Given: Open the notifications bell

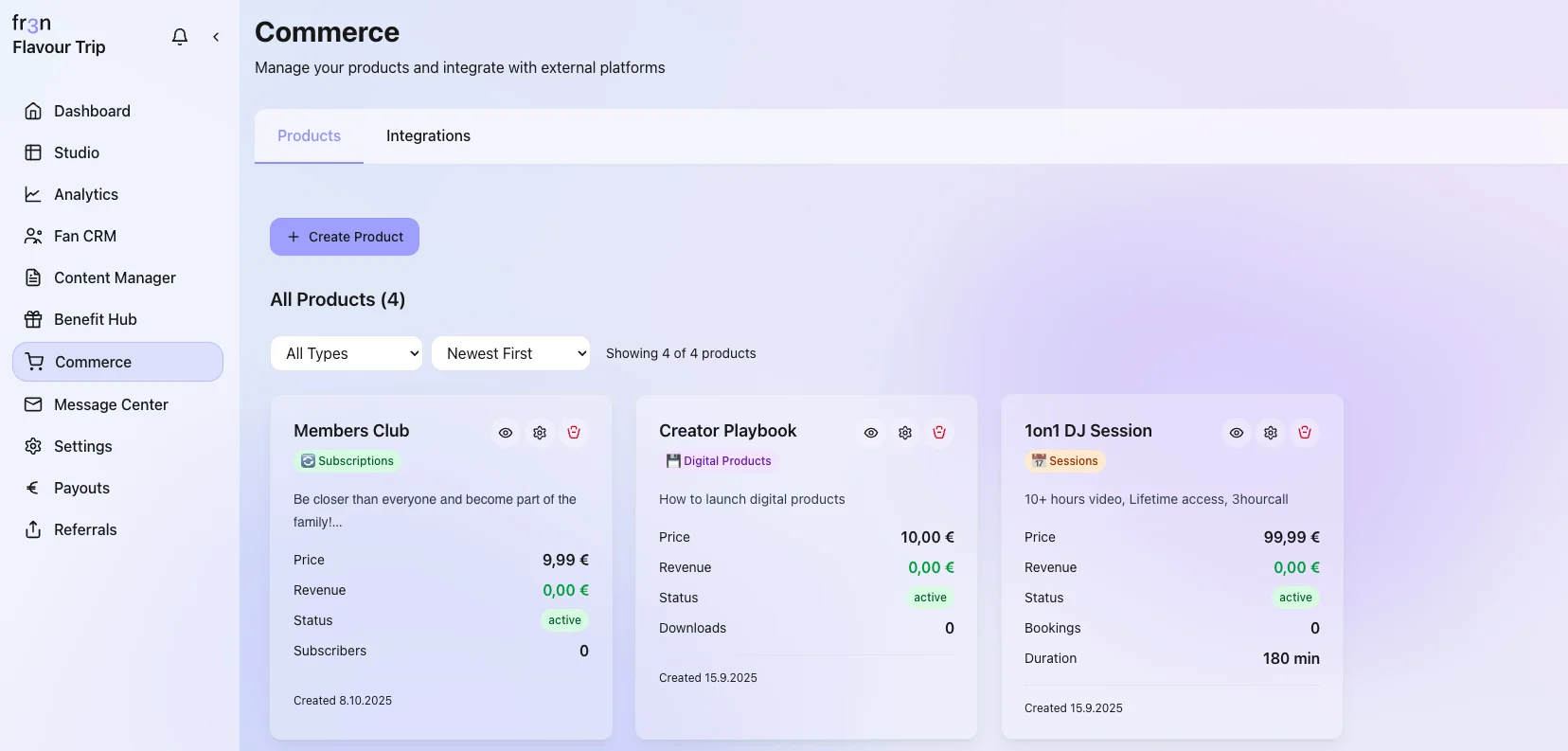Looking at the screenshot, I should coord(180,37).
